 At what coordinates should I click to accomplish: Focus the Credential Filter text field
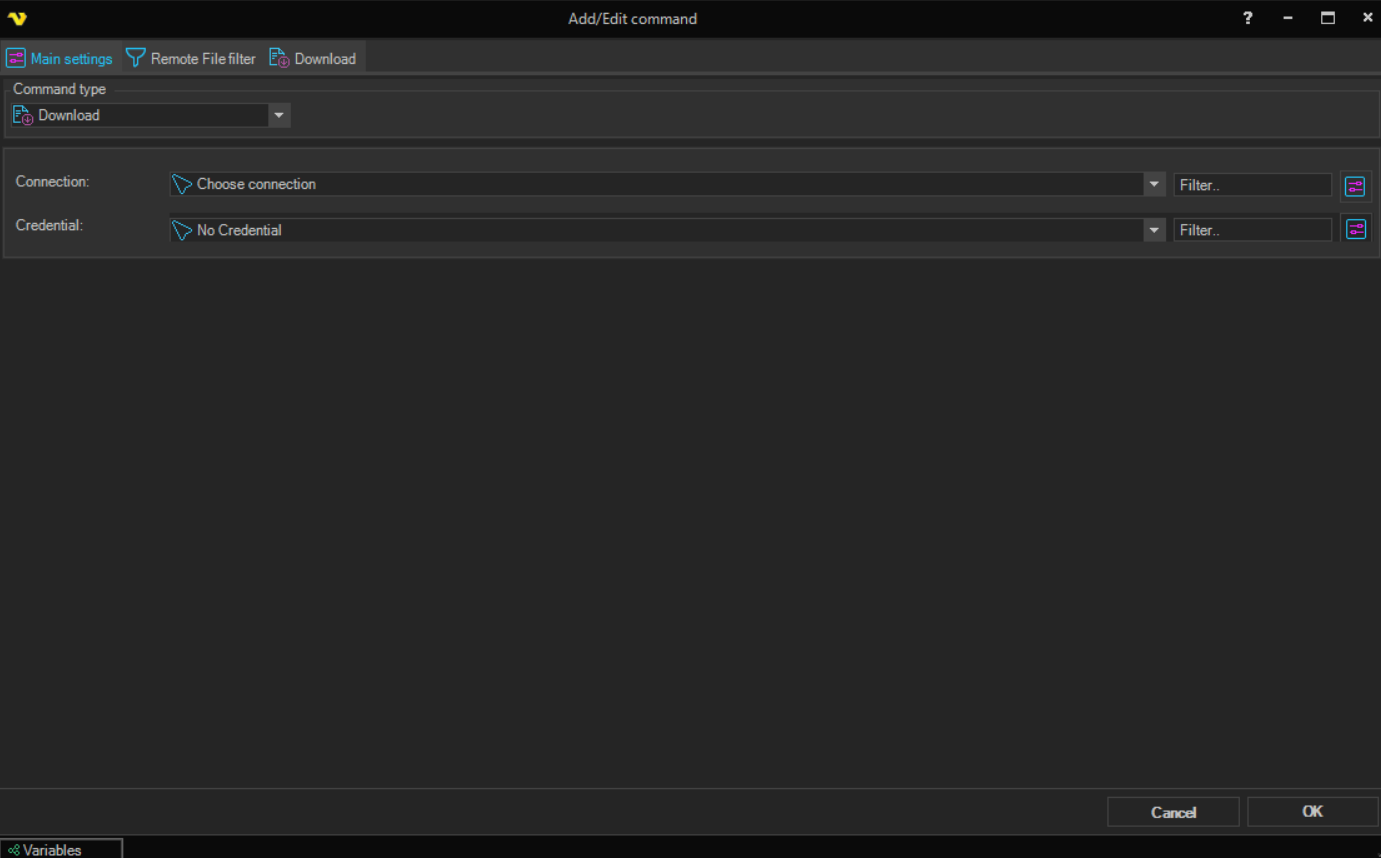click(1252, 230)
